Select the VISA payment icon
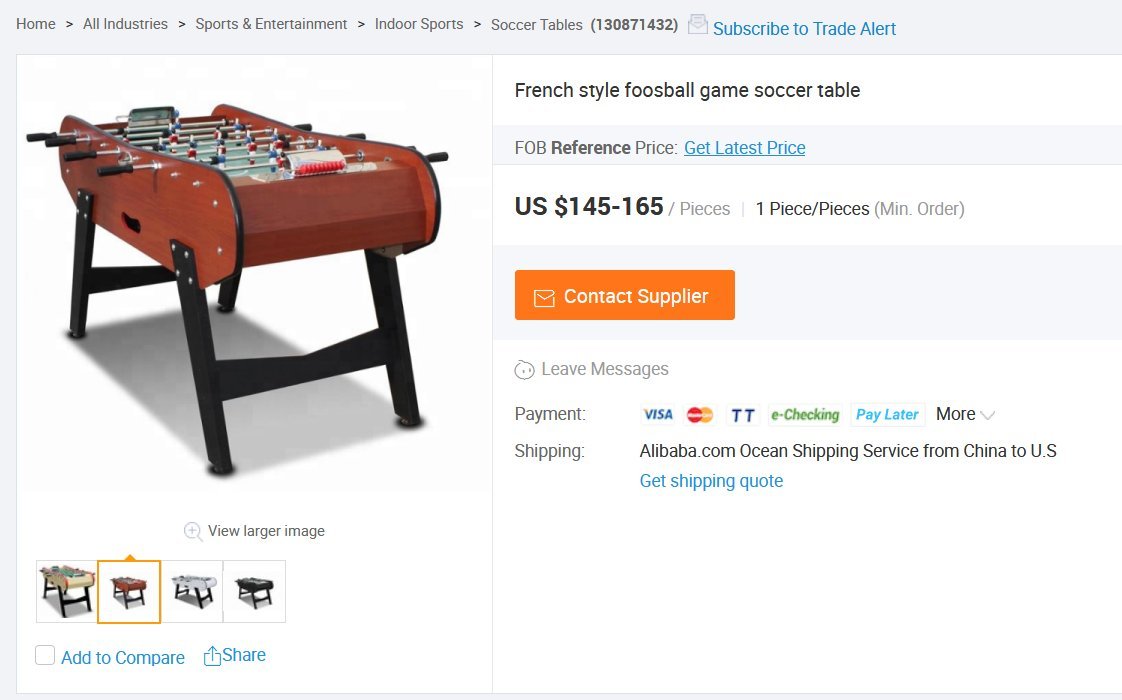 (658, 414)
